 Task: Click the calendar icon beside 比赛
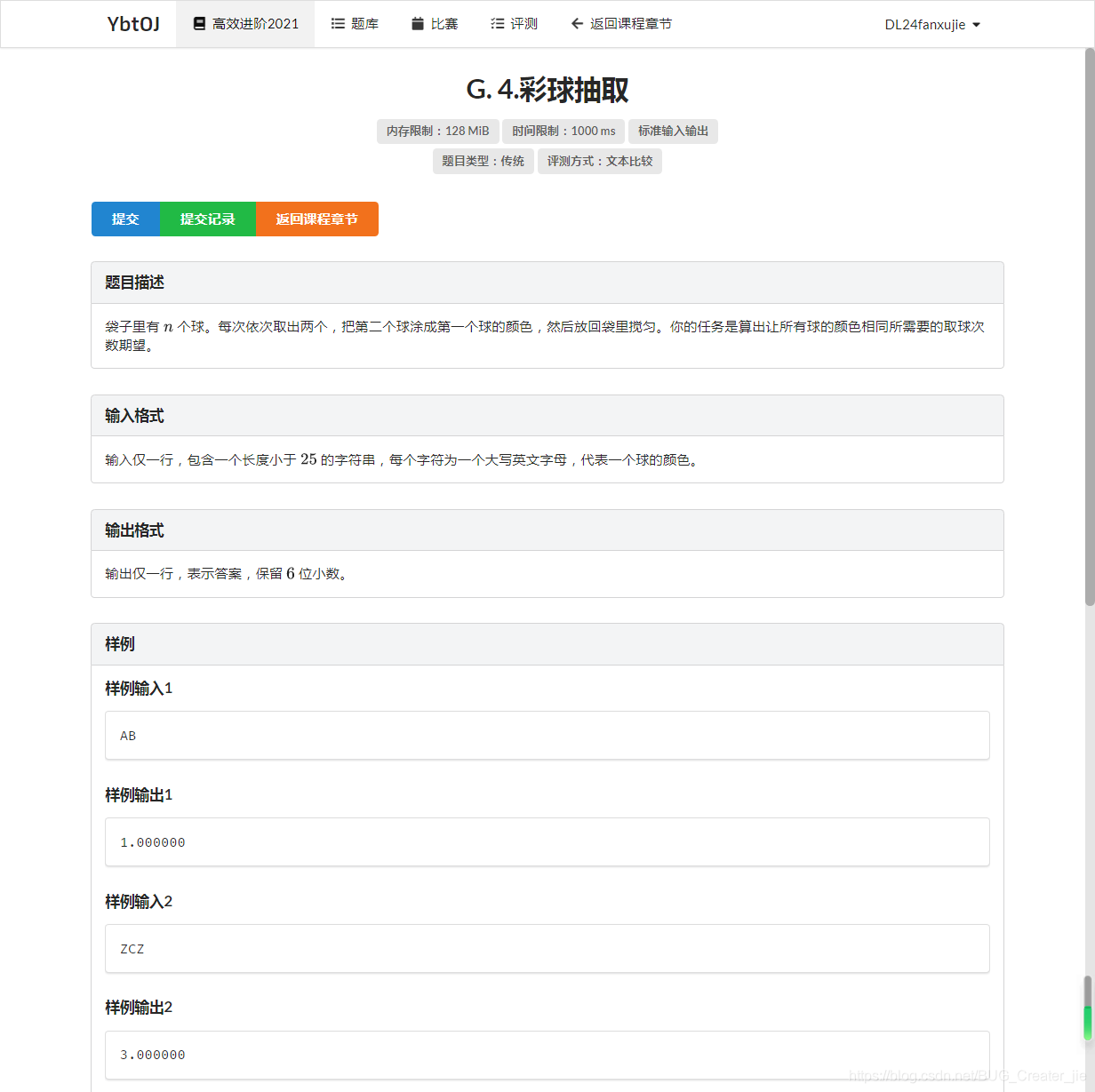click(x=418, y=24)
